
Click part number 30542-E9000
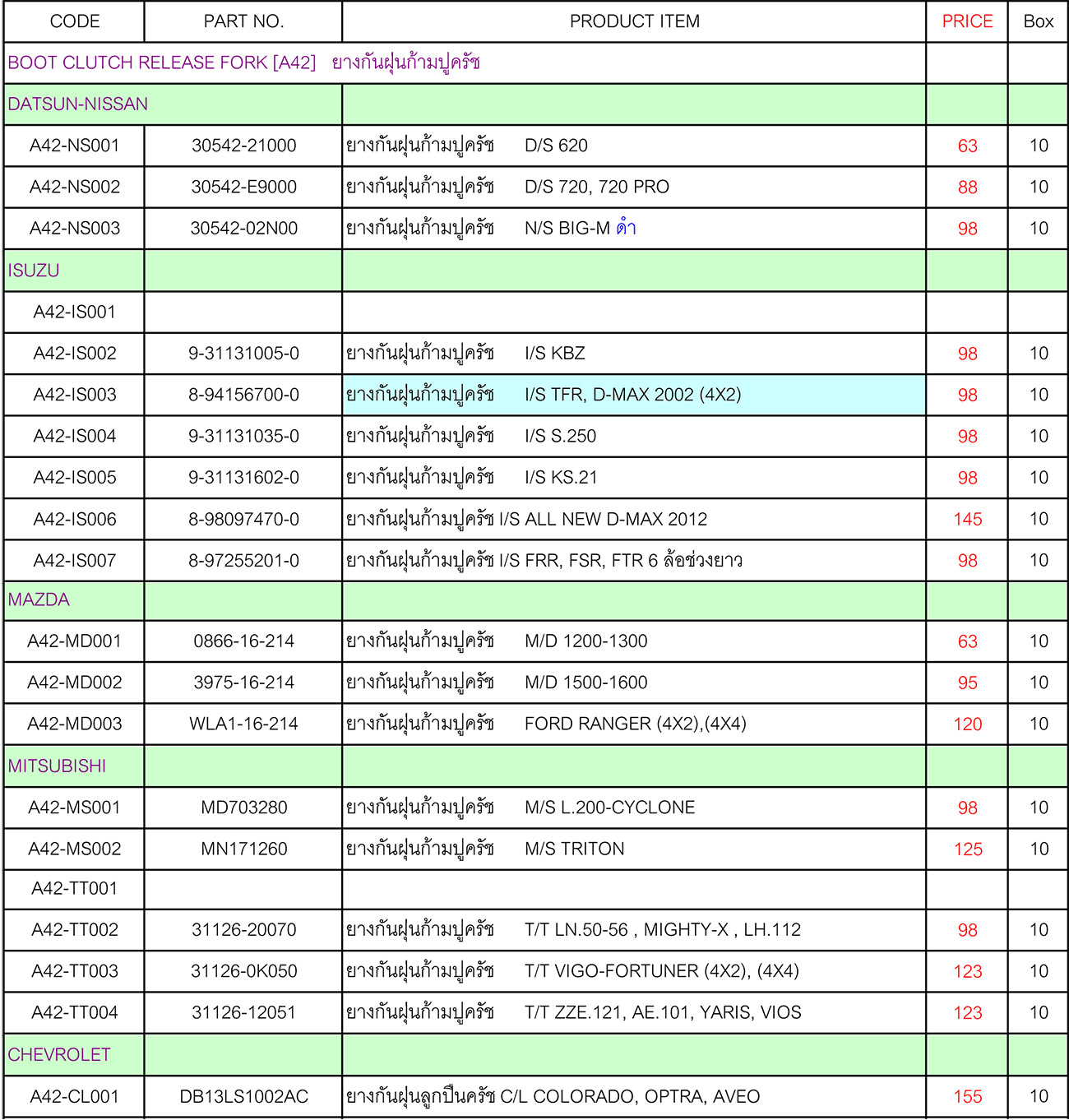[244, 187]
